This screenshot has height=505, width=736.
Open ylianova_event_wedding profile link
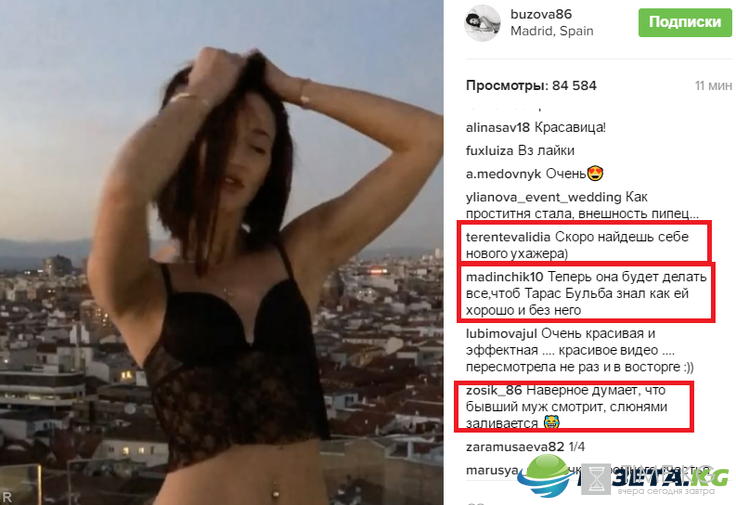(544, 198)
